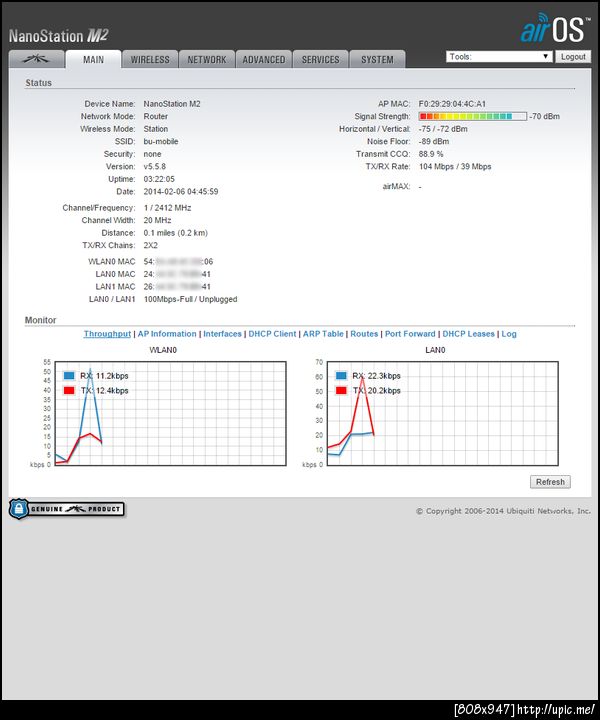Viewport: 600px width, 720px height.
Task: Select the Throughput monitor link
Action: [107, 334]
